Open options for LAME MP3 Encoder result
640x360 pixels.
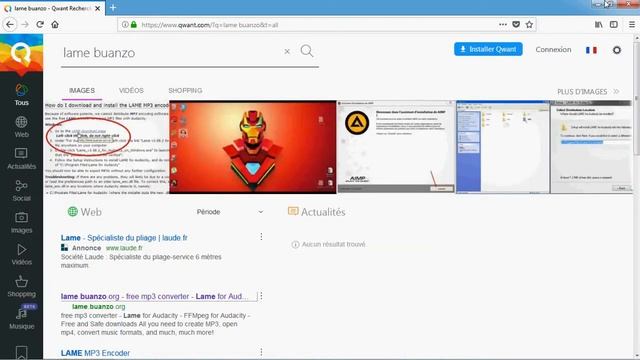(x=261, y=352)
